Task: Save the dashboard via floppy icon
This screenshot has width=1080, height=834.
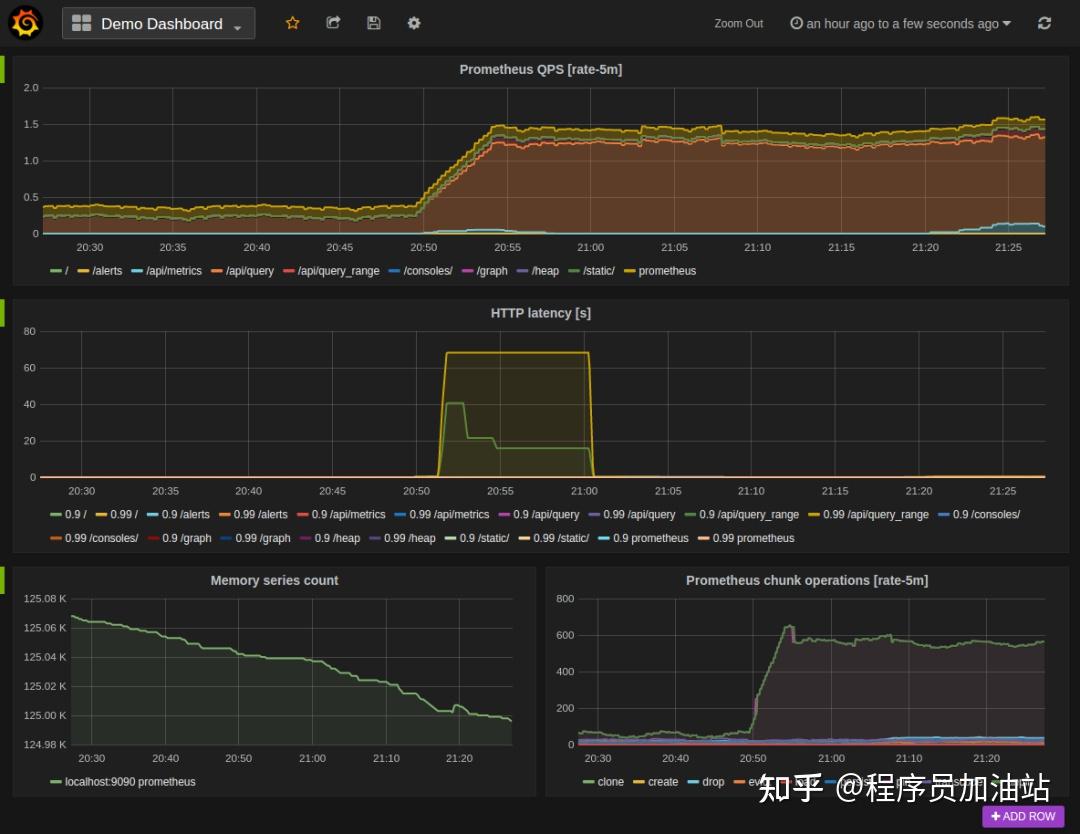Action: pos(373,23)
